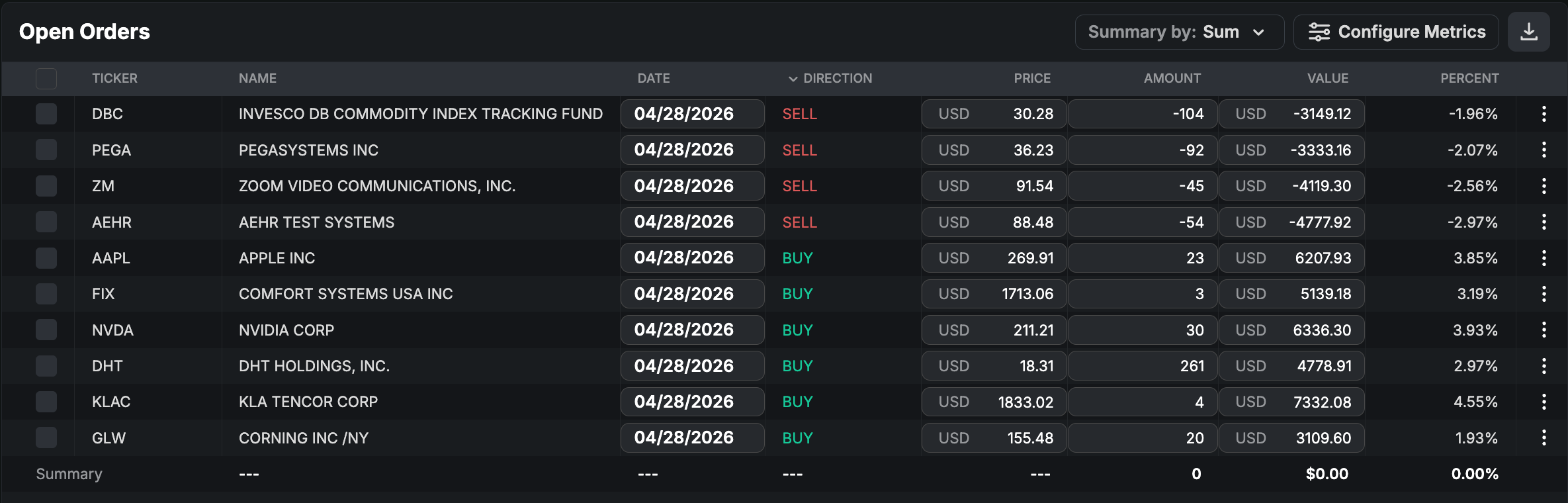Open the three-dot menu for AAPL row

tap(1544, 258)
